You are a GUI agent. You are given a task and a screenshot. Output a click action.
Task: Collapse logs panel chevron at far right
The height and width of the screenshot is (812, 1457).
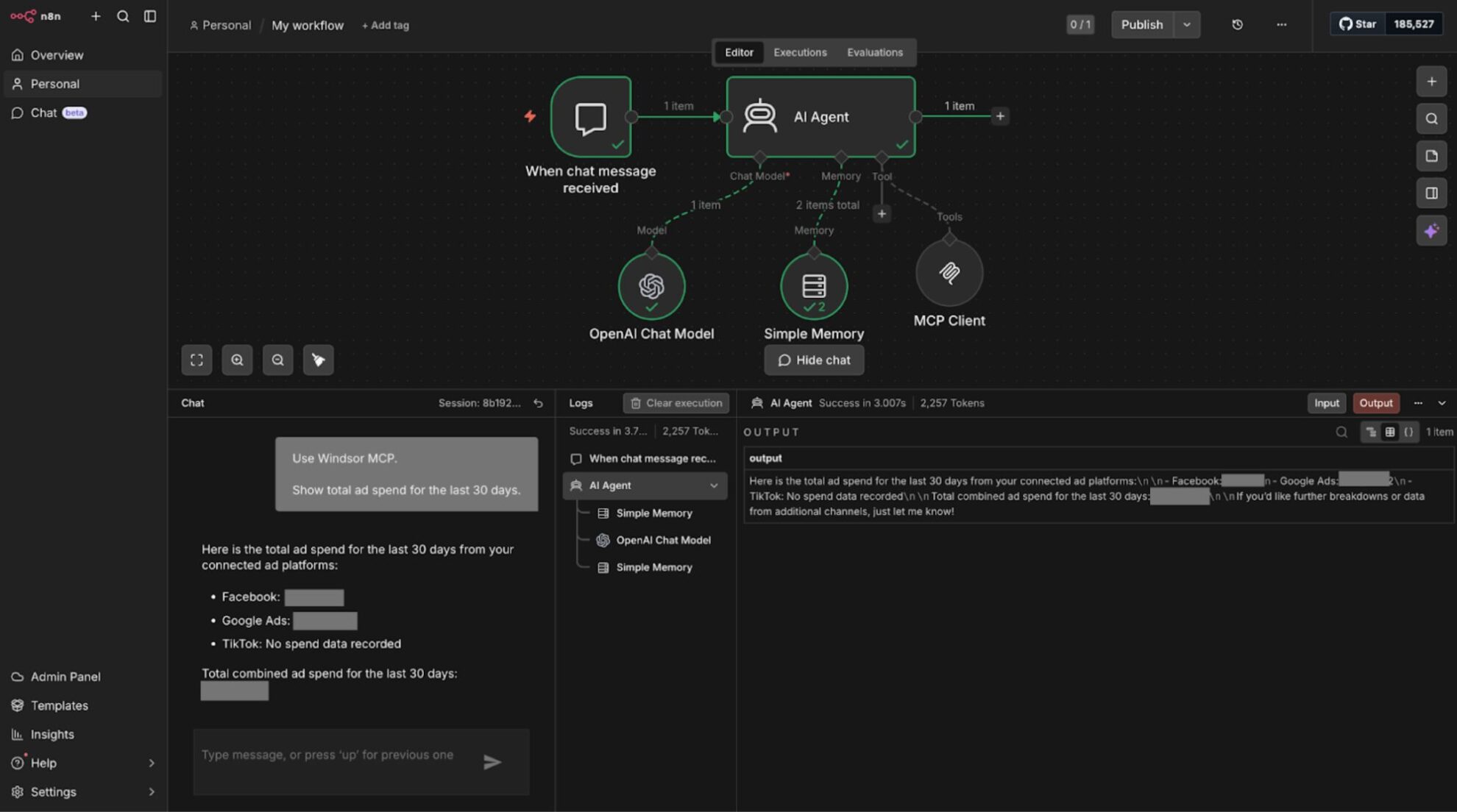[1442, 403]
